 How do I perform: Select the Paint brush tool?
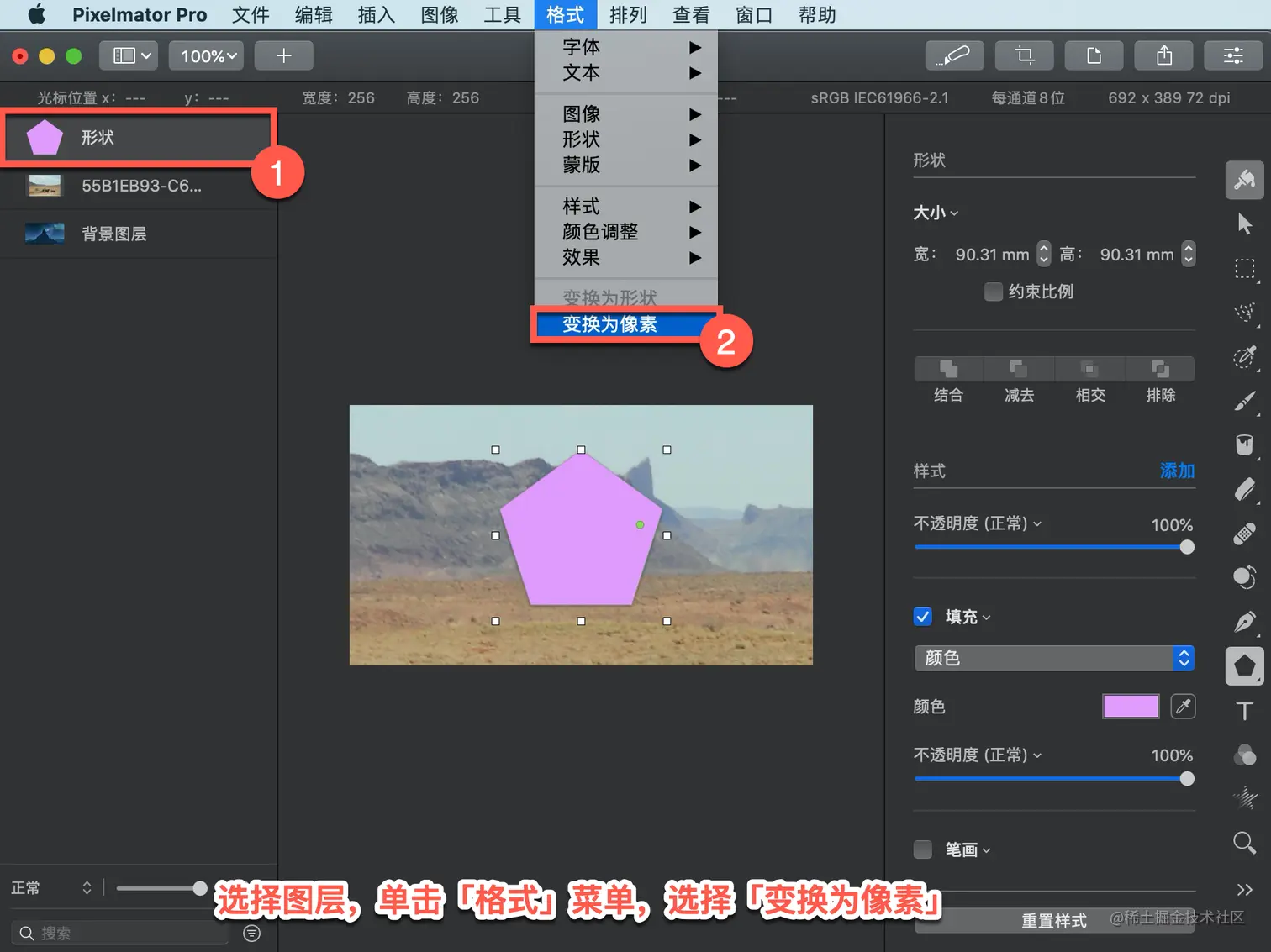click(x=1244, y=402)
